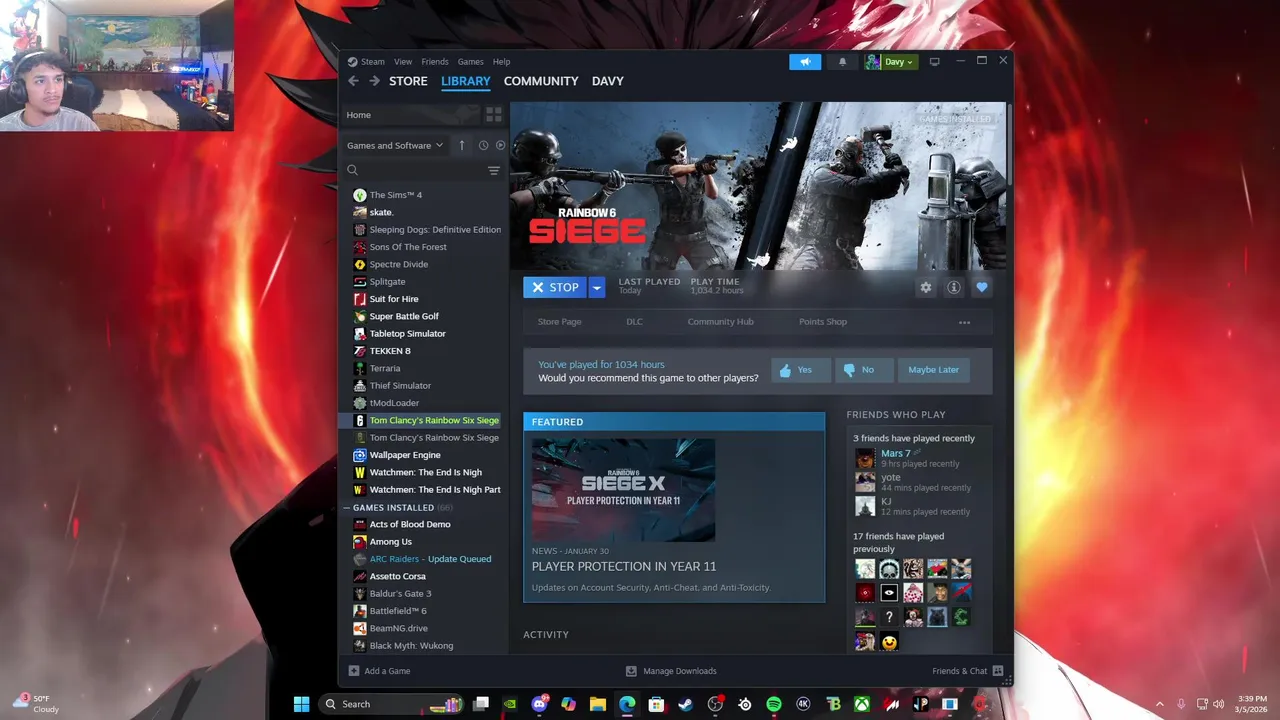Open Xbox app from the taskbar
Viewport: 1280px width, 720px height.
(x=862, y=704)
